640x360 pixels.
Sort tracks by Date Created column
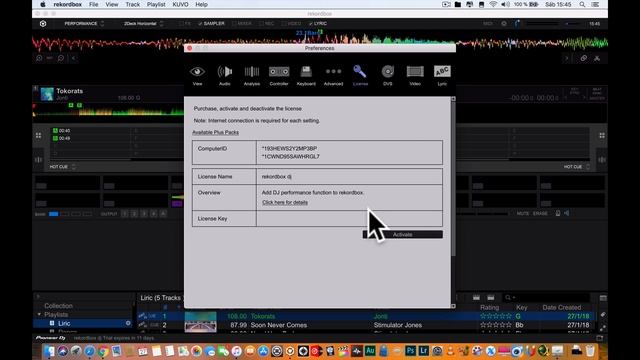point(562,307)
